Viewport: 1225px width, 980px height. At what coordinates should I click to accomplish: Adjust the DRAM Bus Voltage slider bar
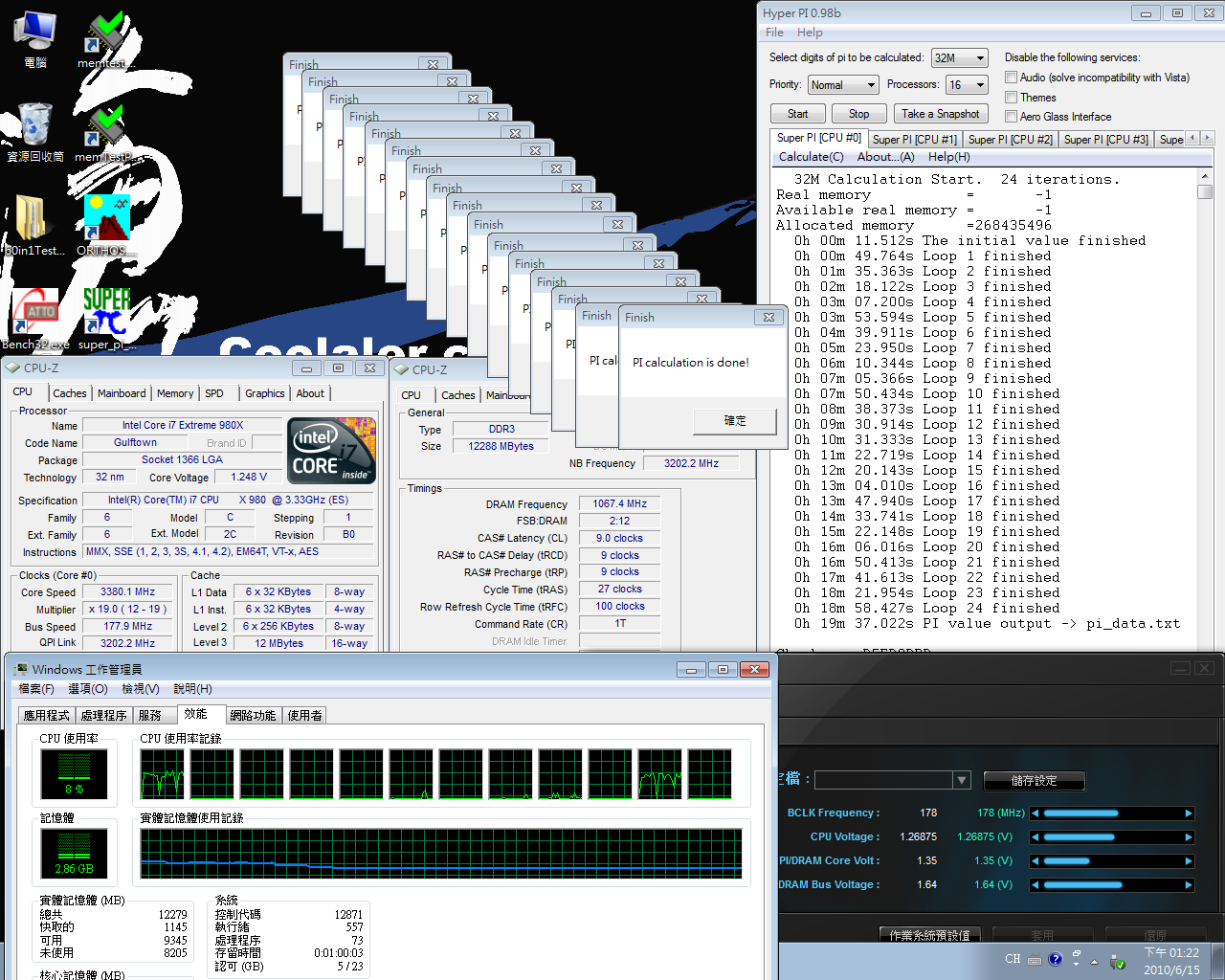click(1112, 885)
